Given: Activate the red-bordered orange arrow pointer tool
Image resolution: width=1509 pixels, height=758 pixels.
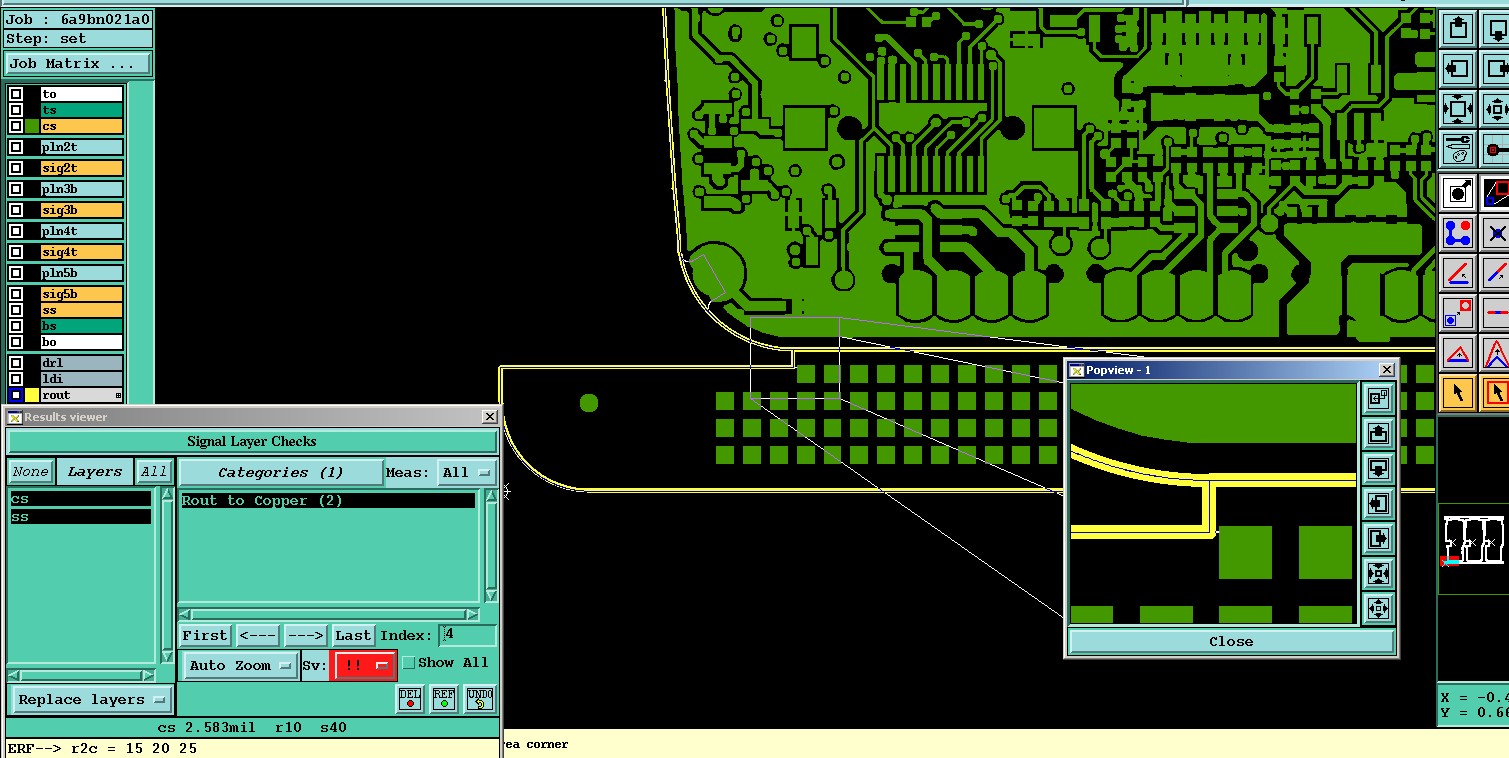Looking at the screenshot, I should click(1495, 392).
